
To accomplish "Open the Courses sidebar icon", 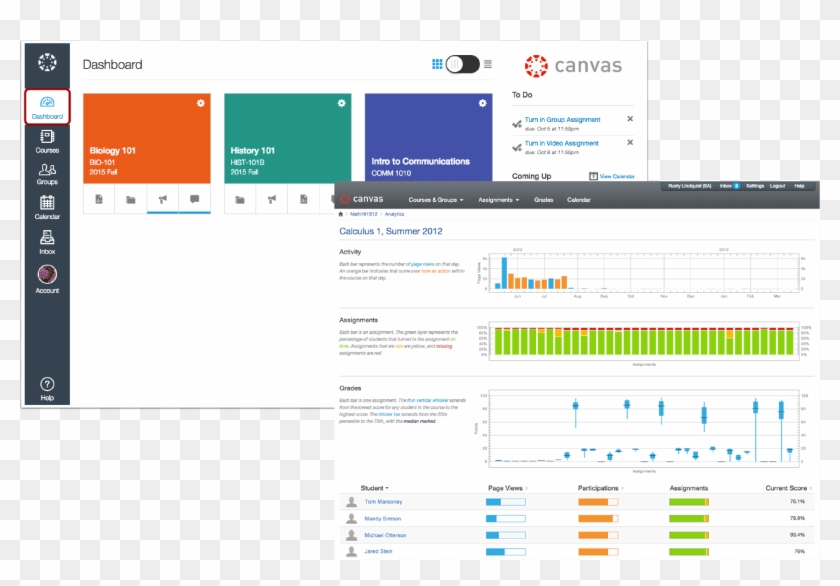I will (47, 141).
